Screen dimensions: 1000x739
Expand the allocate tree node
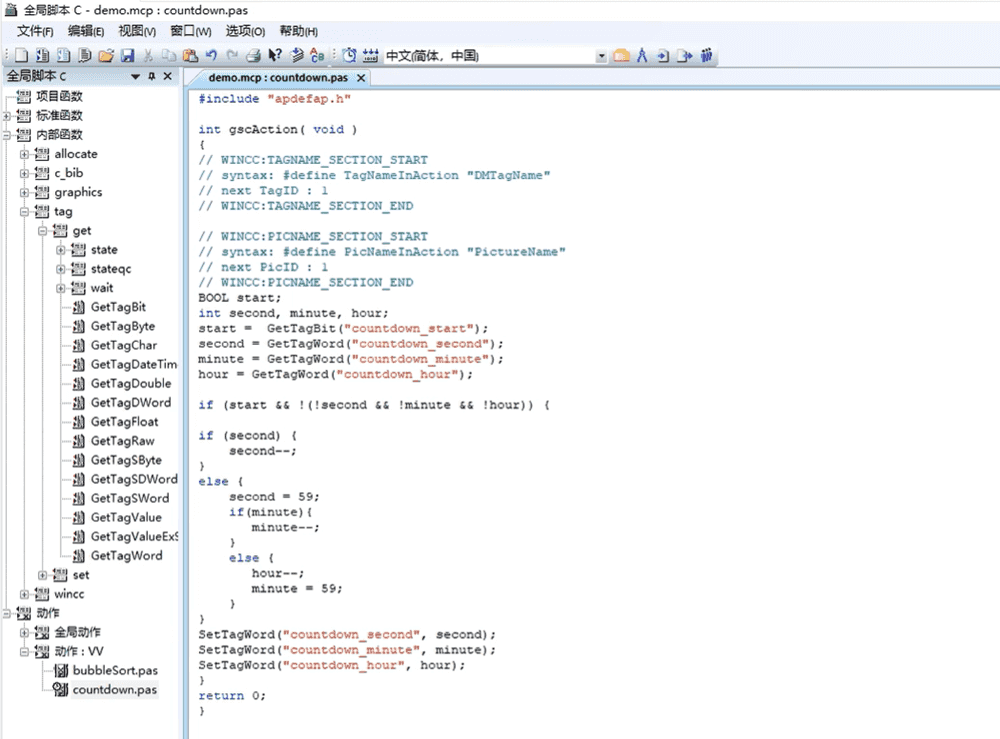(24, 154)
